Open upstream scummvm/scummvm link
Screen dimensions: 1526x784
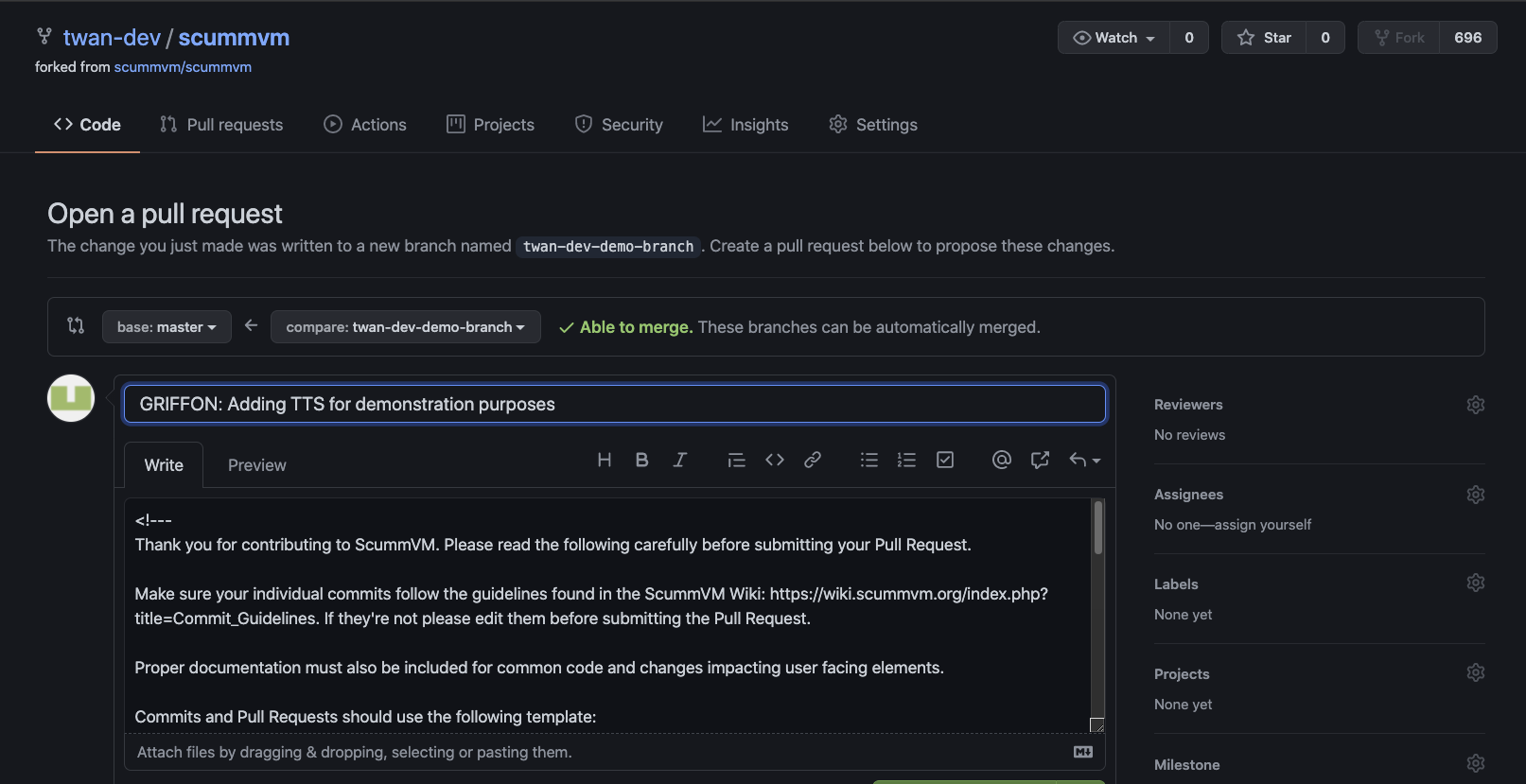(x=183, y=67)
